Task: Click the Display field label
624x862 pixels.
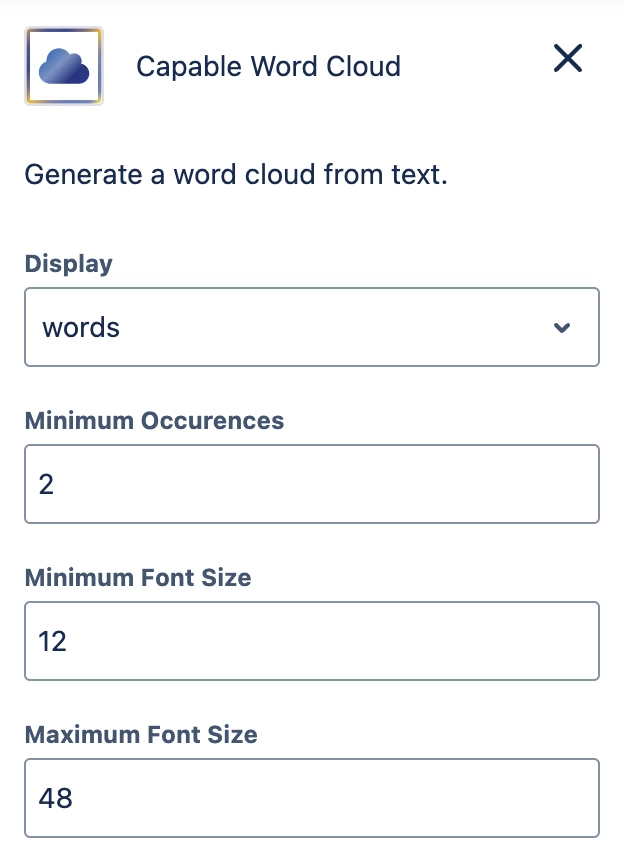Action: [68, 264]
